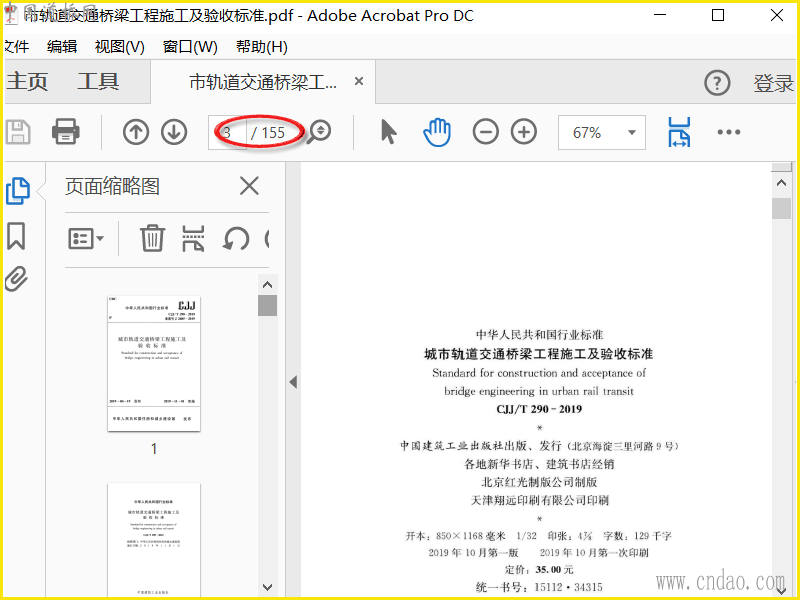The height and width of the screenshot is (600, 800).
Task: Go to next page arrow
Action: tap(174, 132)
